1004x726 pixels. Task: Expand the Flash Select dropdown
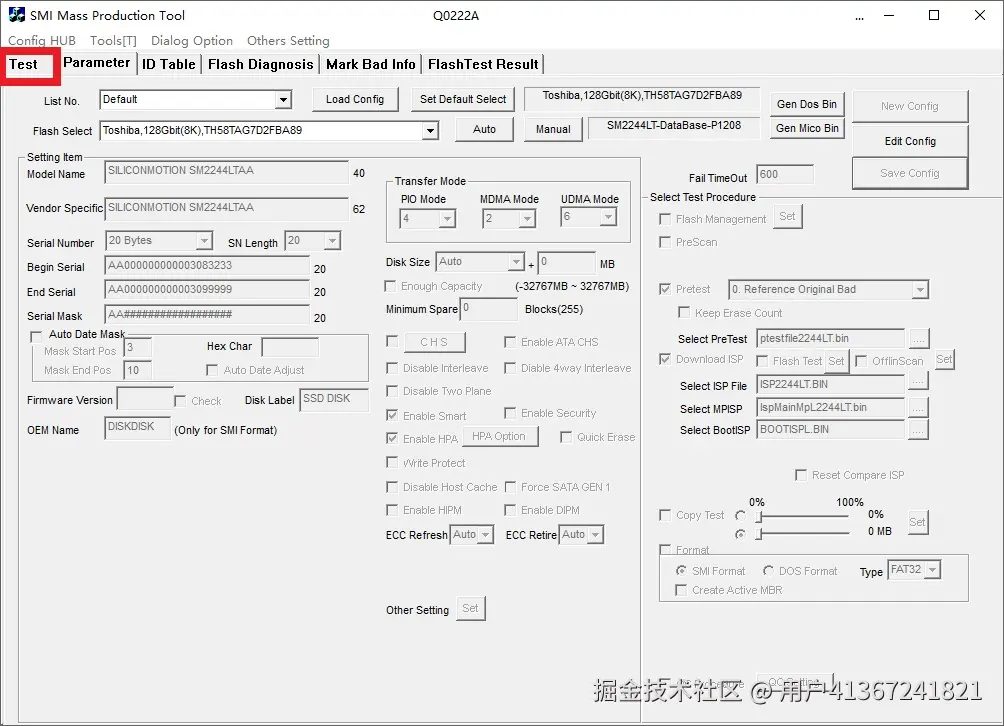click(x=430, y=131)
